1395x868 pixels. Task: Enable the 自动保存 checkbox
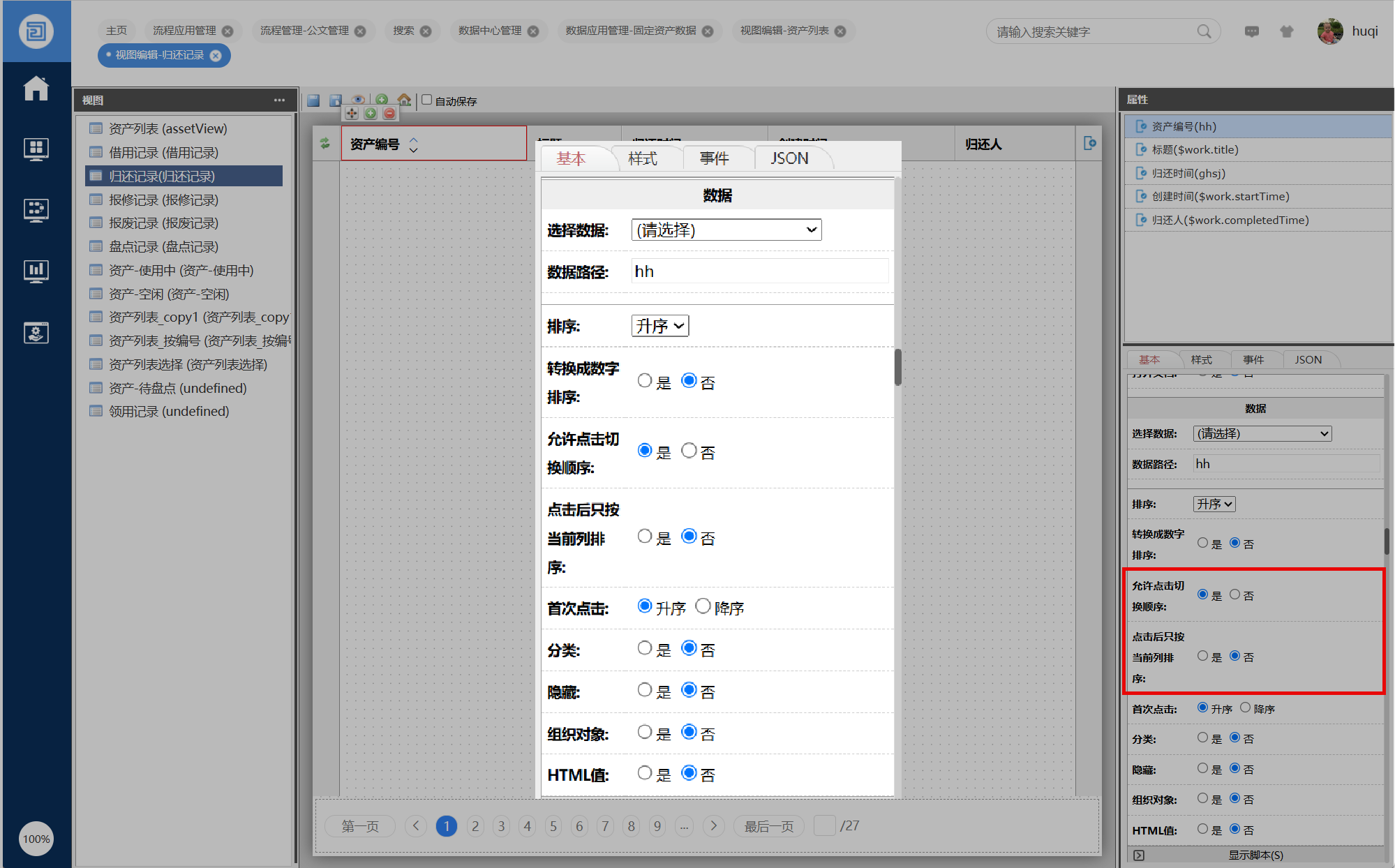(x=427, y=100)
